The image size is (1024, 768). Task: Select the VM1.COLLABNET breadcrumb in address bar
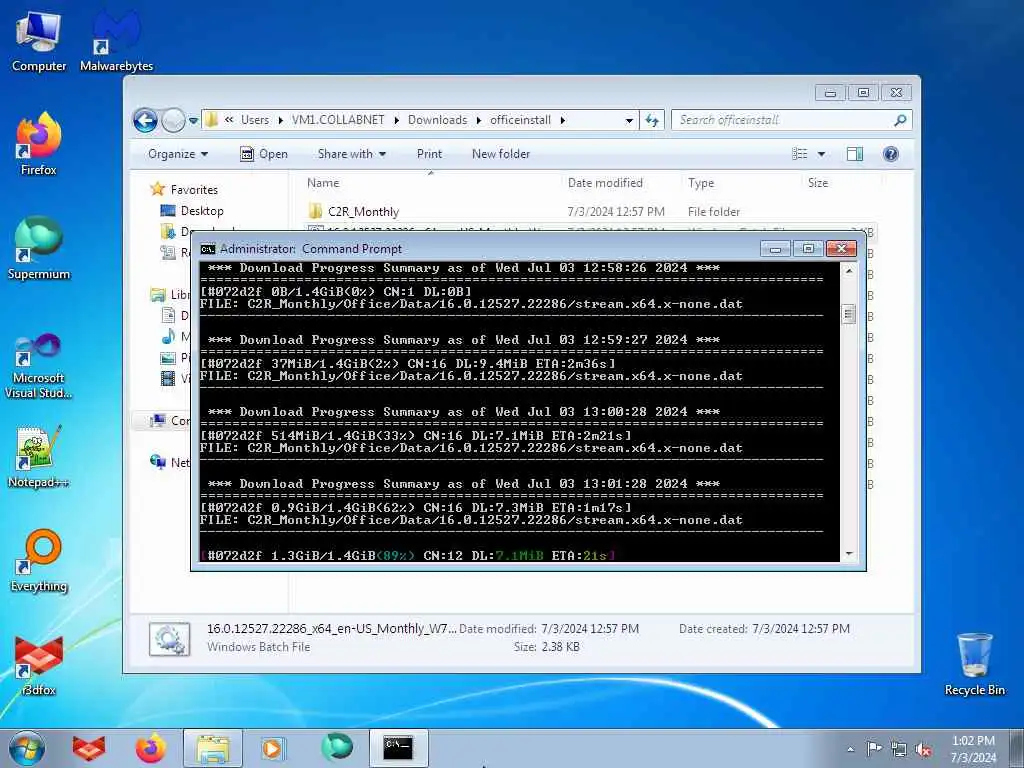(x=338, y=120)
